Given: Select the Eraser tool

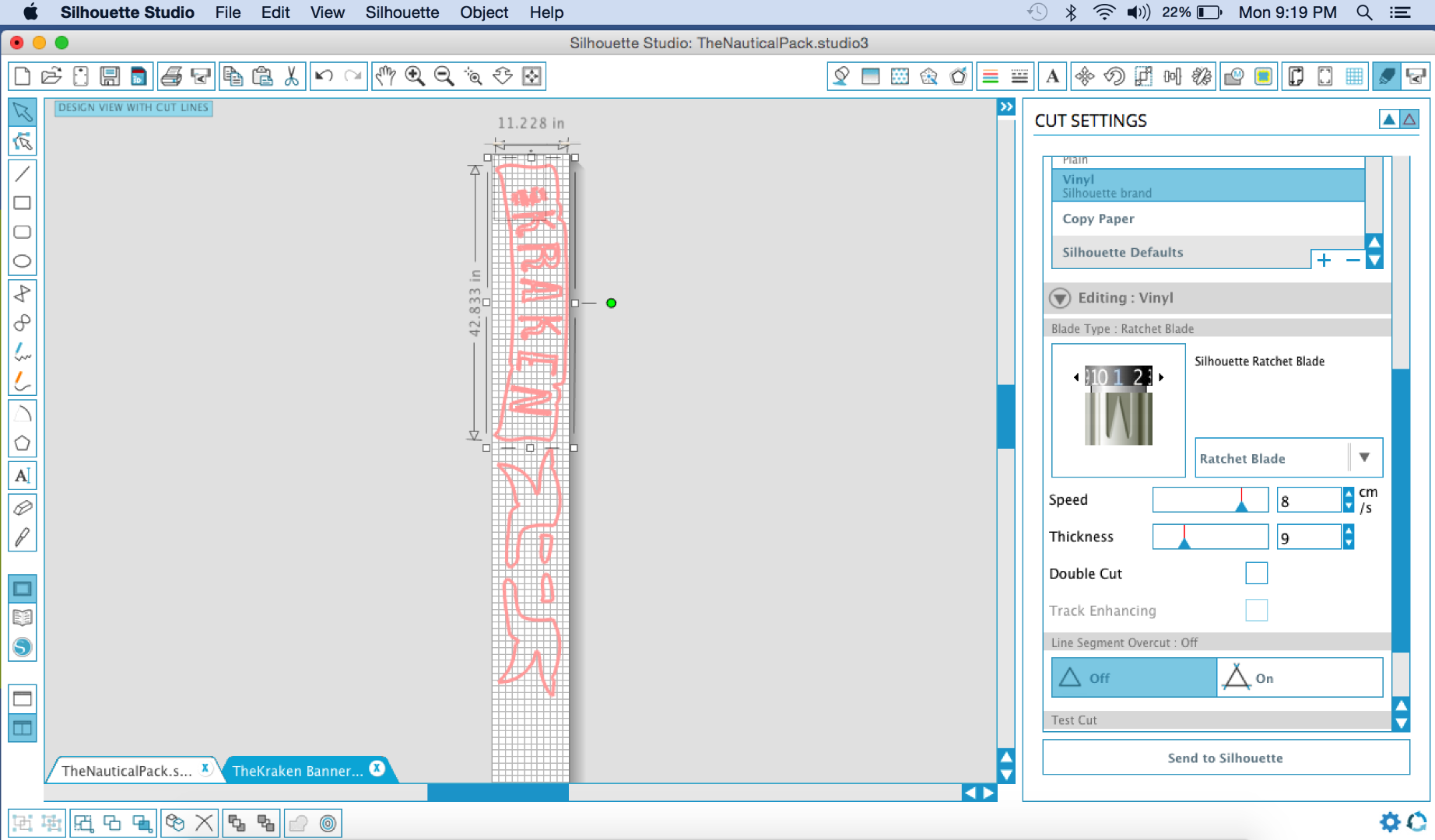Looking at the screenshot, I should coord(22,508).
